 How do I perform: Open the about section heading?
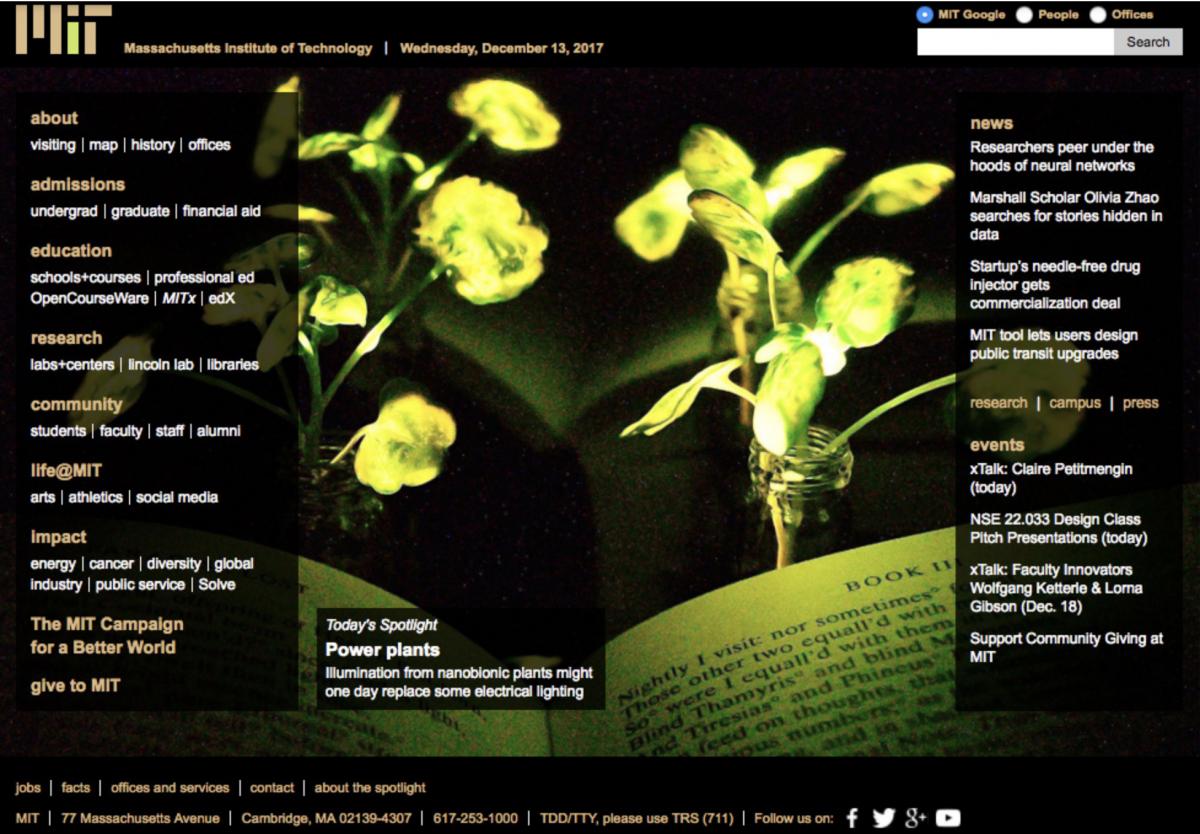pyautogui.click(x=54, y=118)
